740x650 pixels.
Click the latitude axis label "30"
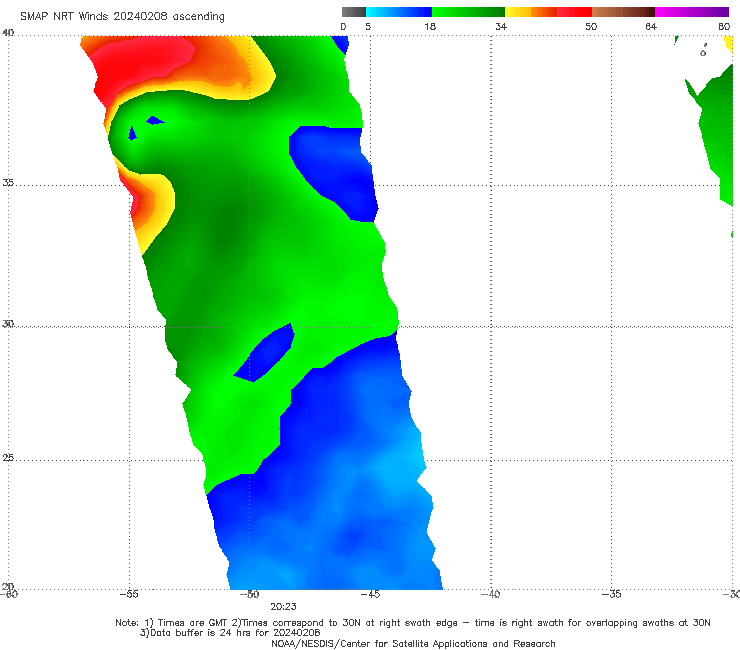8,324
